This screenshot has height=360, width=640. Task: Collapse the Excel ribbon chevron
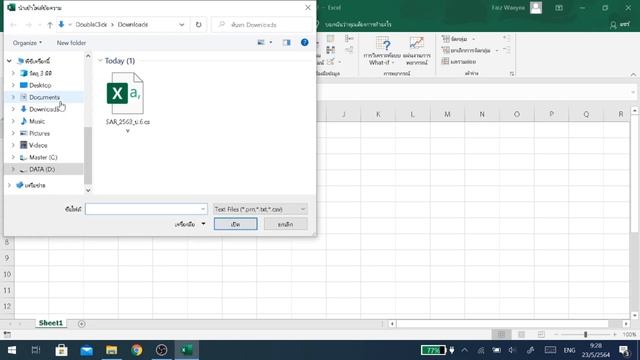pyautogui.click(x=633, y=75)
